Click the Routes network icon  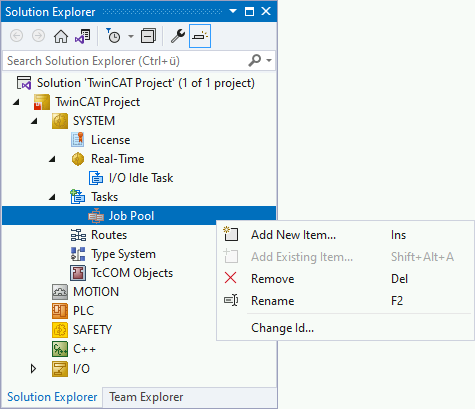[78, 235]
